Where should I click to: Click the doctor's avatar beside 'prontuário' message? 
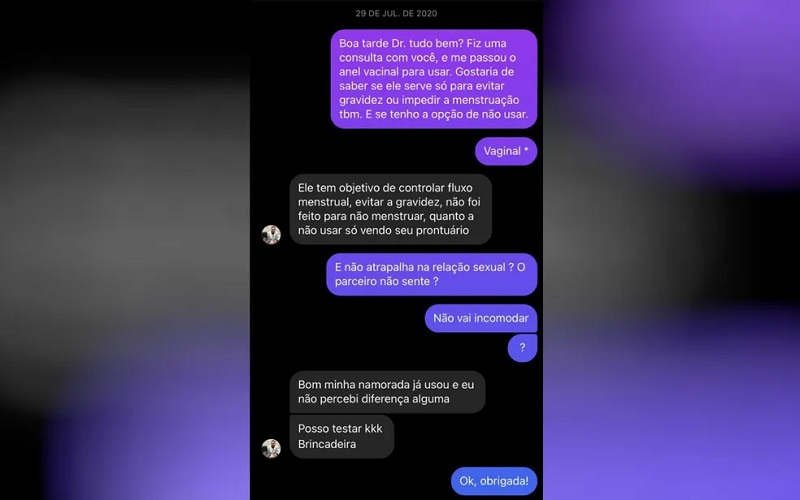[x=271, y=235]
